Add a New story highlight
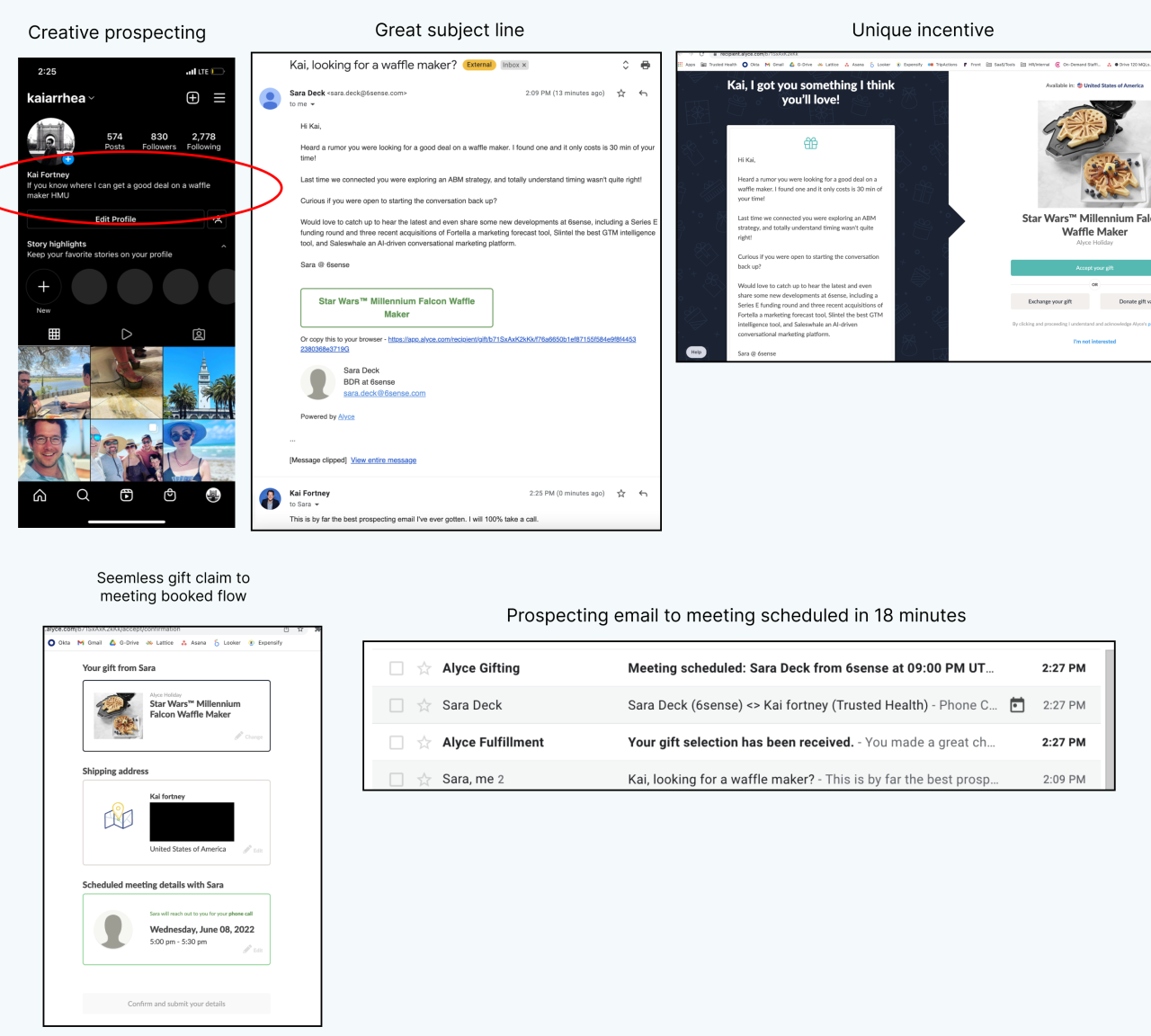The image size is (1151, 1036). click(x=43, y=287)
